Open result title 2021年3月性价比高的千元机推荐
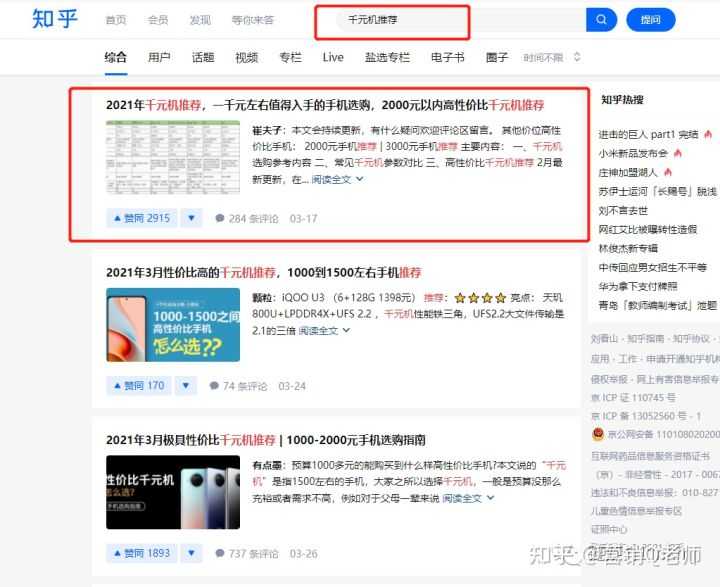 coord(264,272)
